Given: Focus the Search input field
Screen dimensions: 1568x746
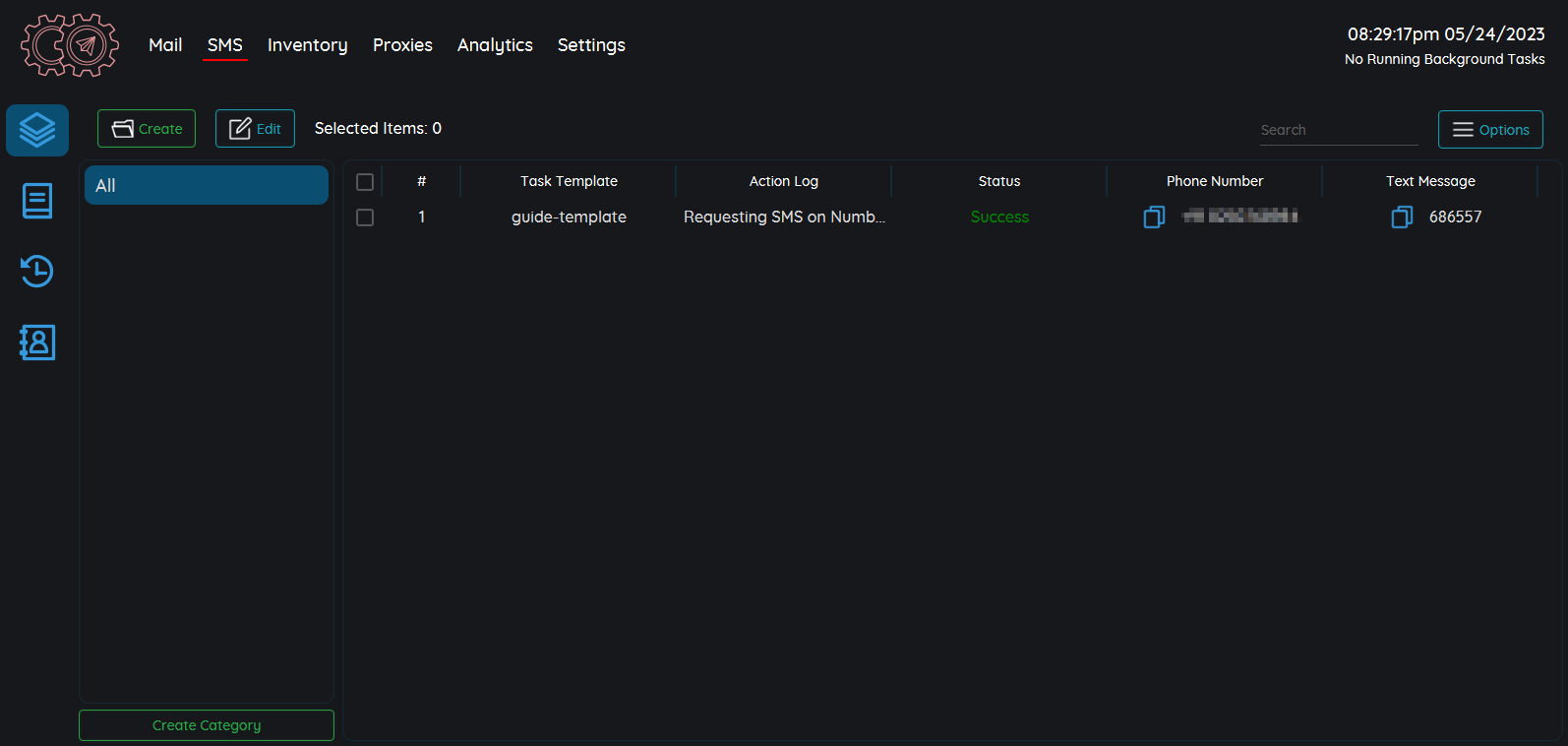Looking at the screenshot, I should point(1338,130).
